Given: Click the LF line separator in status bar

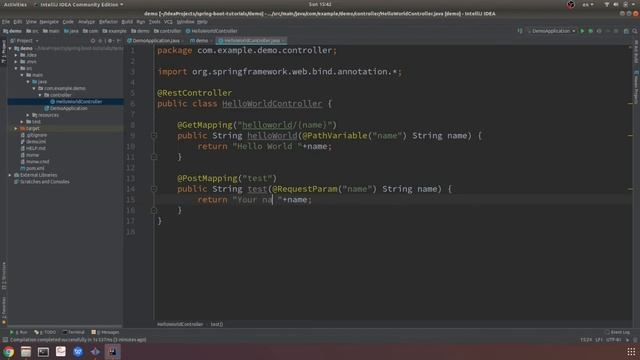Looking at the screenshot, I should pos(599,340).
